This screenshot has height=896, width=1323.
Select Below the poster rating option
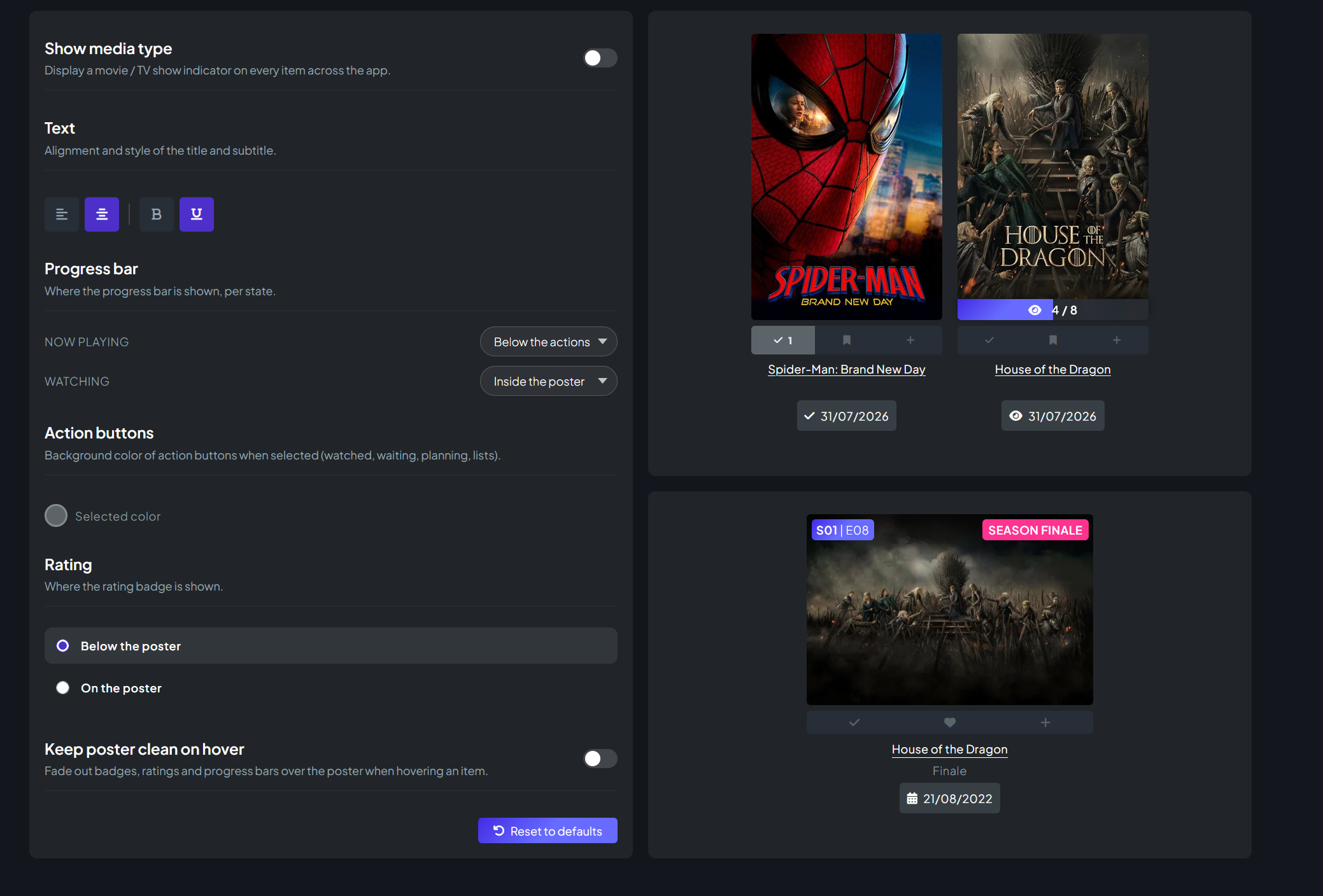click(x=331, y=646)
